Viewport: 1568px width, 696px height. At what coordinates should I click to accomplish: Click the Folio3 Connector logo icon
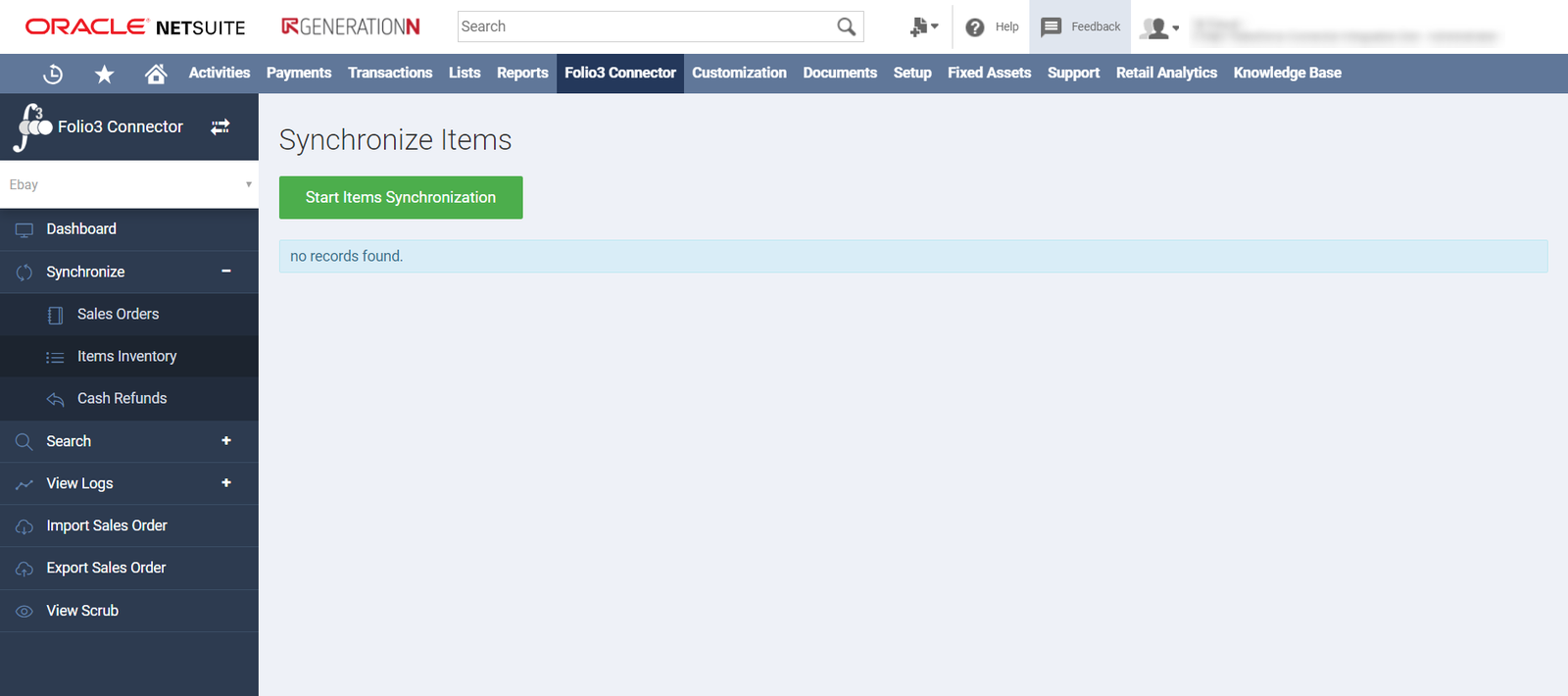(x=33, y=127)
